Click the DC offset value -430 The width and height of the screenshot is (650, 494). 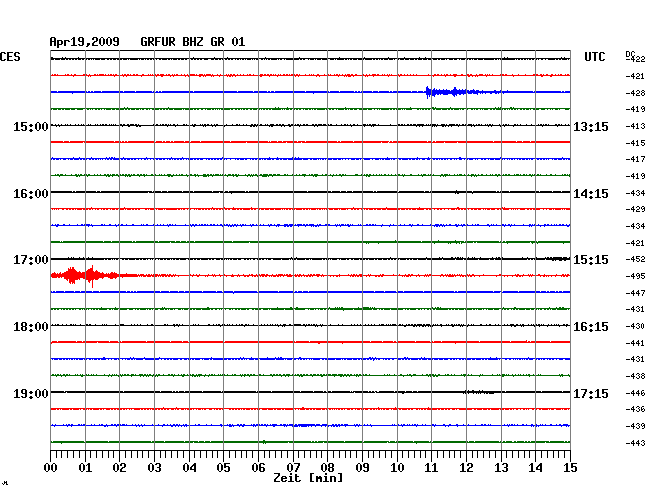click(x=635, y=326)
